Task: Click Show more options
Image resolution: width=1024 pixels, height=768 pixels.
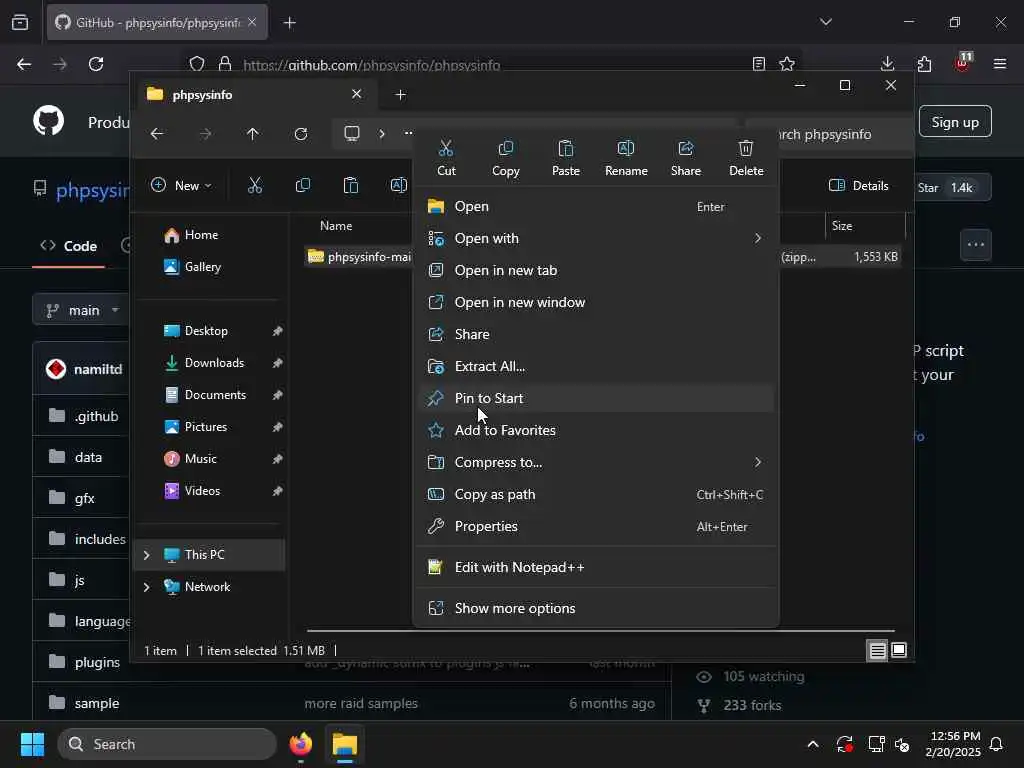Action: (596, 609)
